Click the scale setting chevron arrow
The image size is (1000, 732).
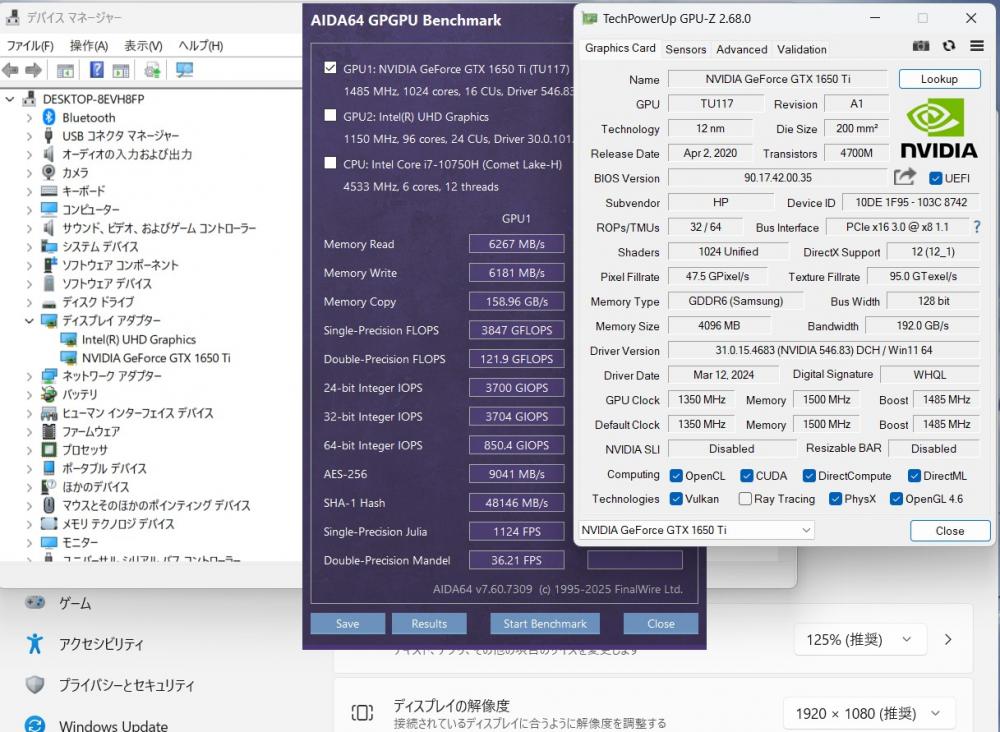948,640
